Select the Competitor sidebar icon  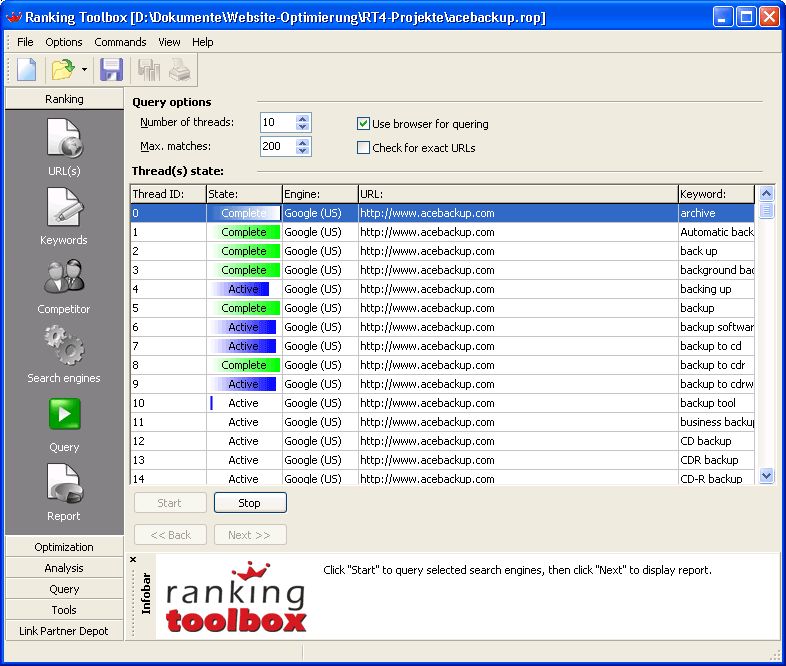(x=64, y=277)
